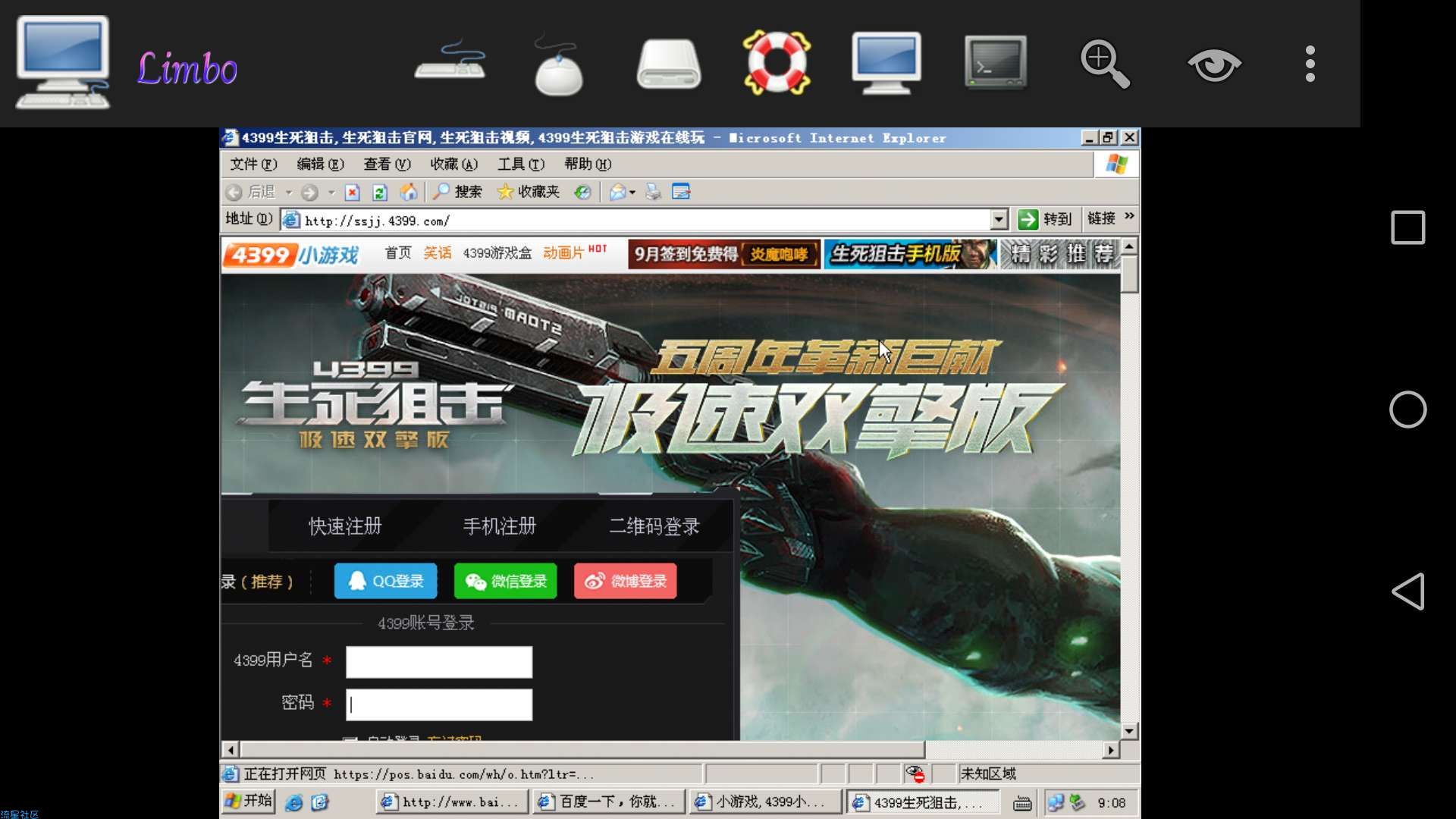Switch to taskbar window 百度一下，你就...
The height and width of the screenshot is (819, 1456).
tap(609, 802)
